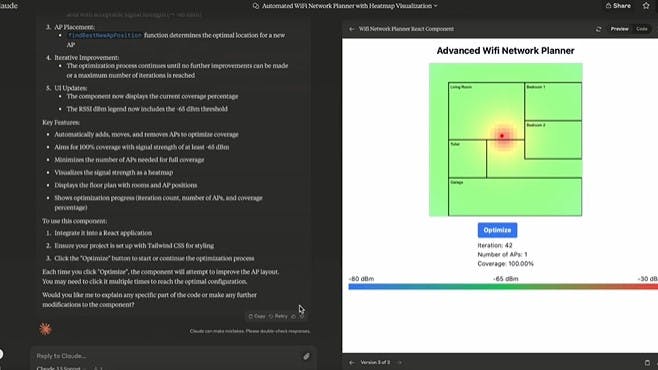Click 'Number of APs: 1' text
The height and width of the screenshot is (370, 658).
(x=502, y=255)
